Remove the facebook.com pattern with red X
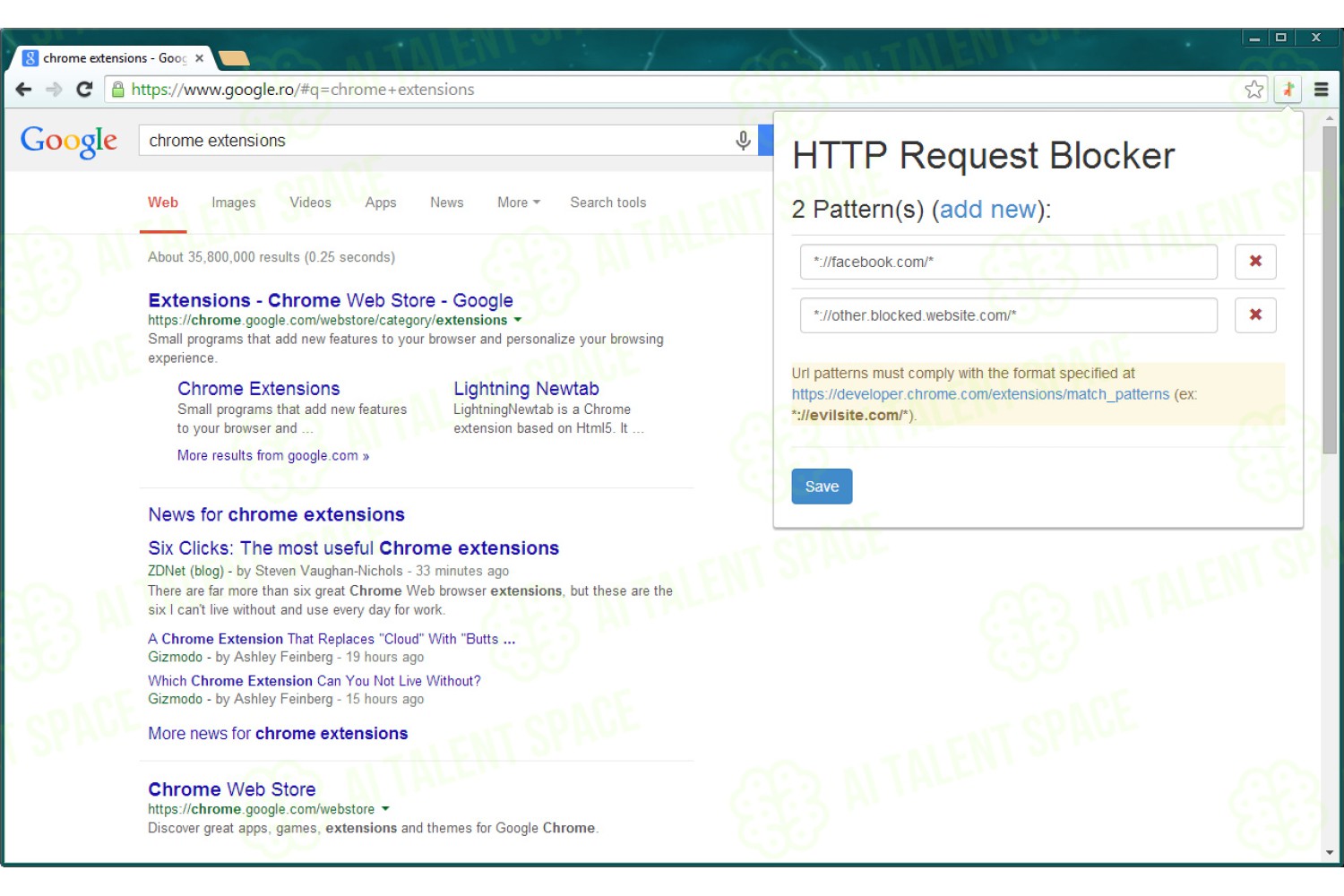 pos(1255,262)
